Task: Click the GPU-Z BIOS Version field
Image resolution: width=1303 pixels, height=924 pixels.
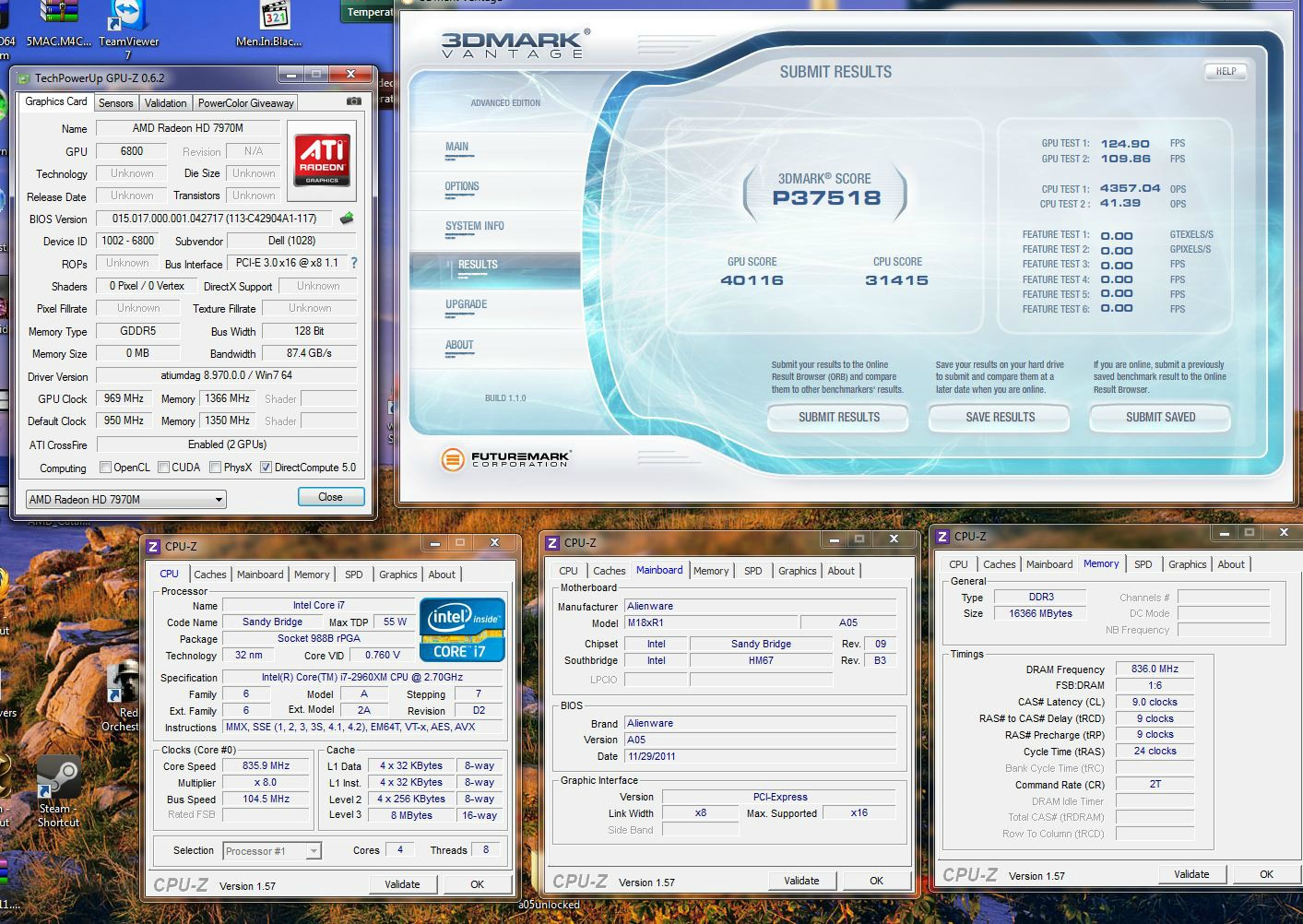Action: coord(215,219)
